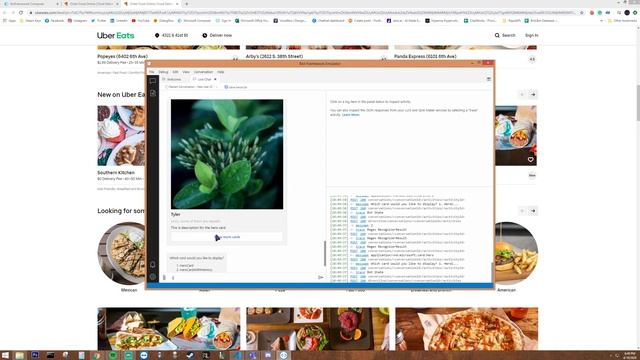Click the American cuisine category image
640x360 pixels.
point(516,253)
